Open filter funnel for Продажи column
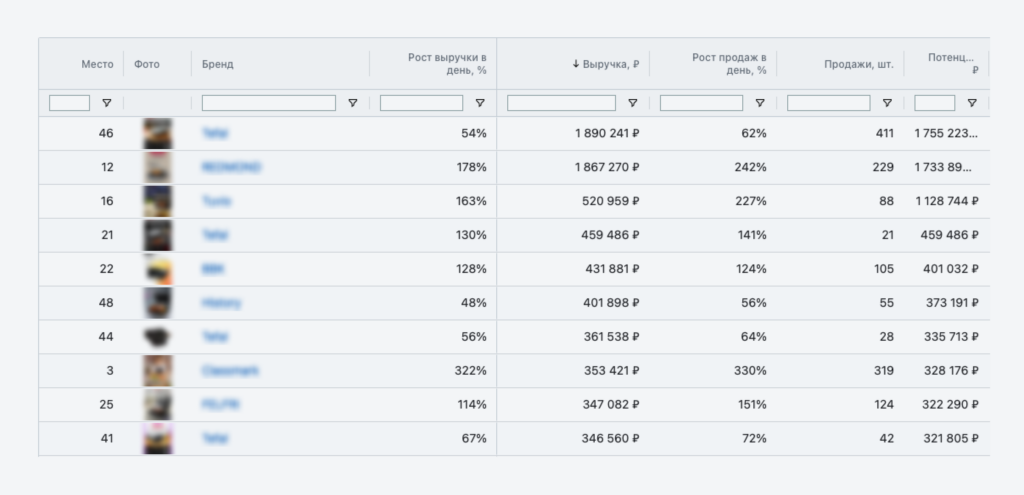Viewport: 1024px width, 495px height. click(x=887, y=103)
